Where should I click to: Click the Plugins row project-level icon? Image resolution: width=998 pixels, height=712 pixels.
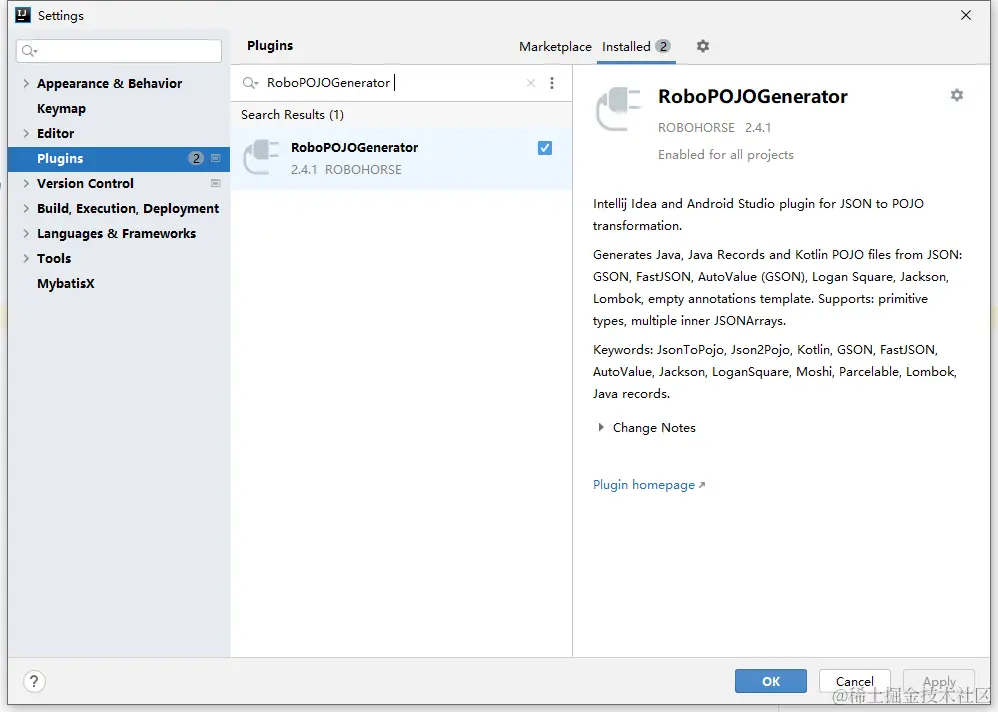tap(216, 158)
